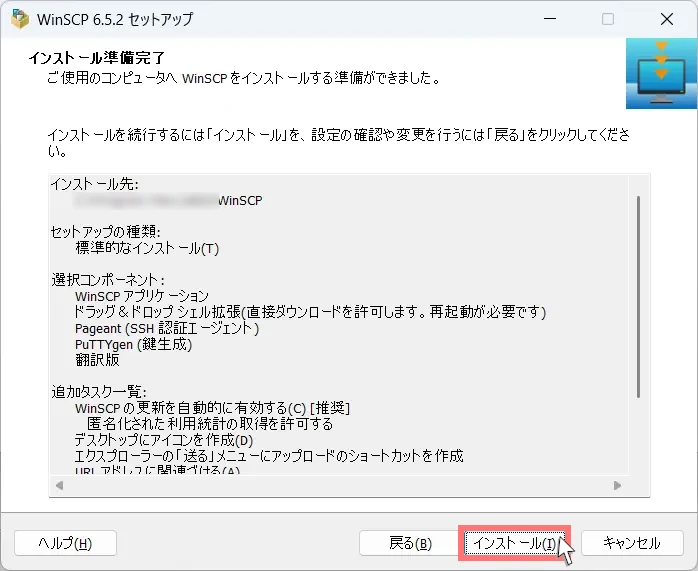This screenshot has width=698, height=571.
Task: Cancel setup with キャンセル button
Action: (632, 543)
